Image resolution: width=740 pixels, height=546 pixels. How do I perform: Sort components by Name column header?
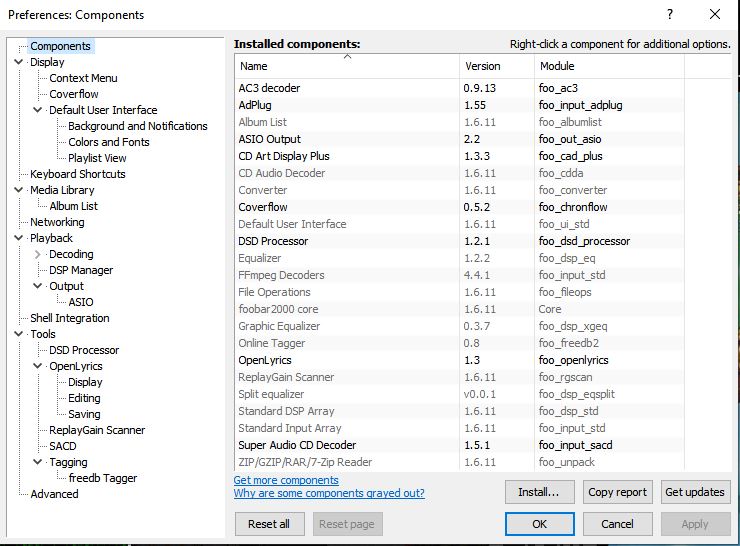[347, 66]
